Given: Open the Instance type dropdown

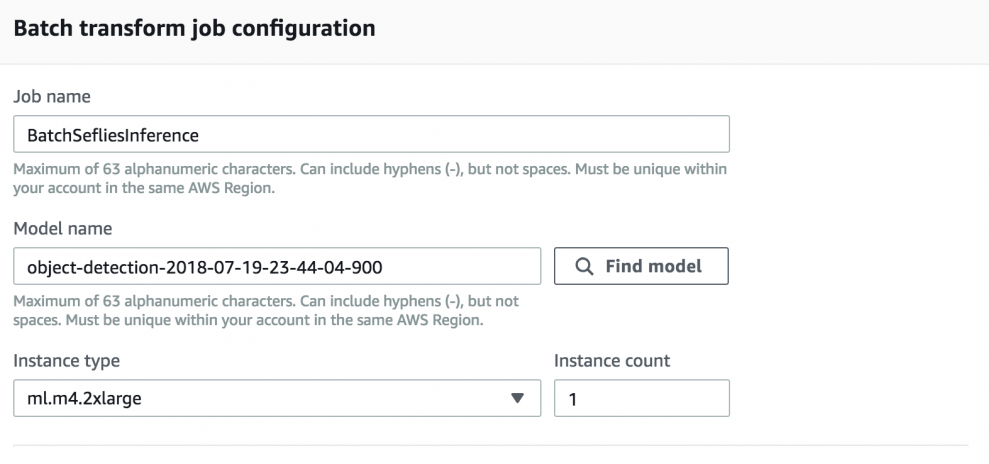Looking at the screenshot, I should tap(276, 398).
